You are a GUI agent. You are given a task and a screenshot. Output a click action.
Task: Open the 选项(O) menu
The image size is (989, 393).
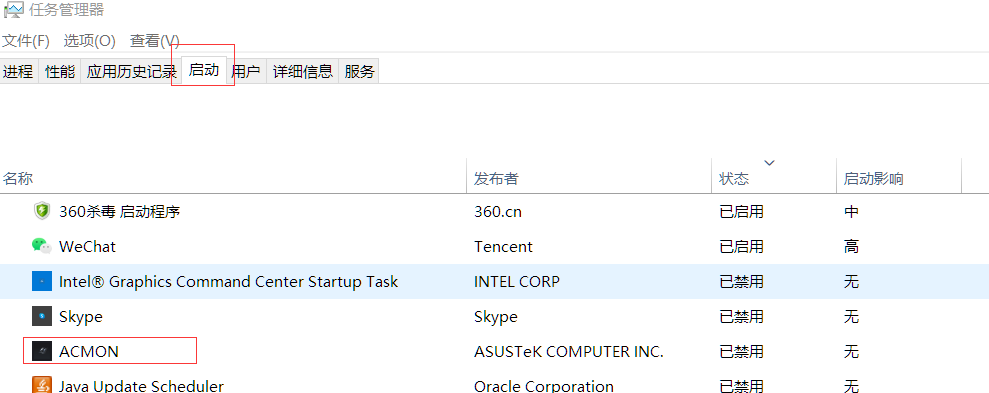(90, 41)
